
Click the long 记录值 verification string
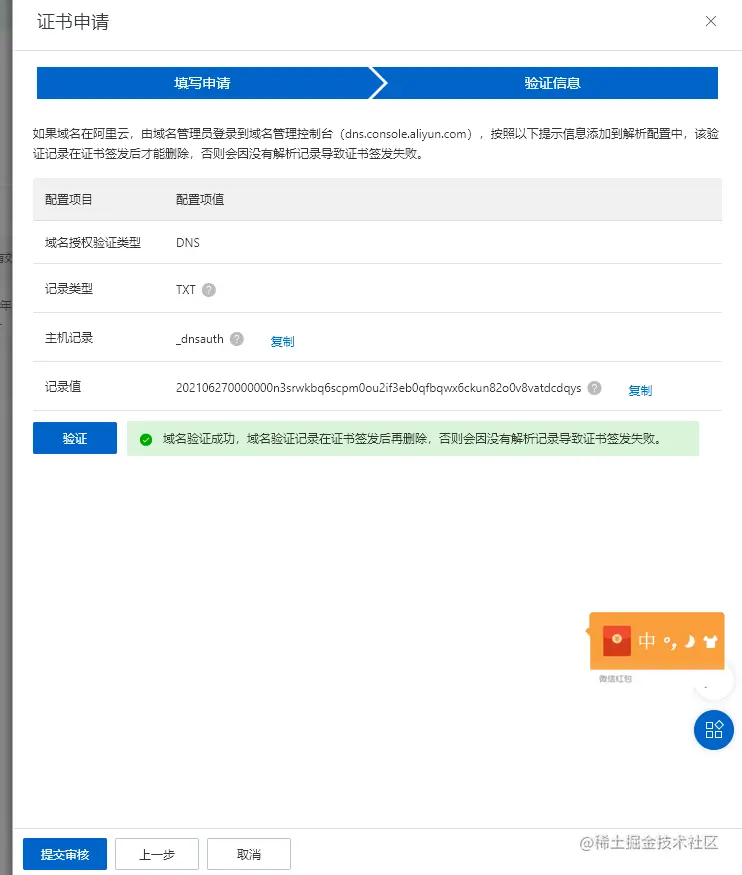[x=378, y=388]
